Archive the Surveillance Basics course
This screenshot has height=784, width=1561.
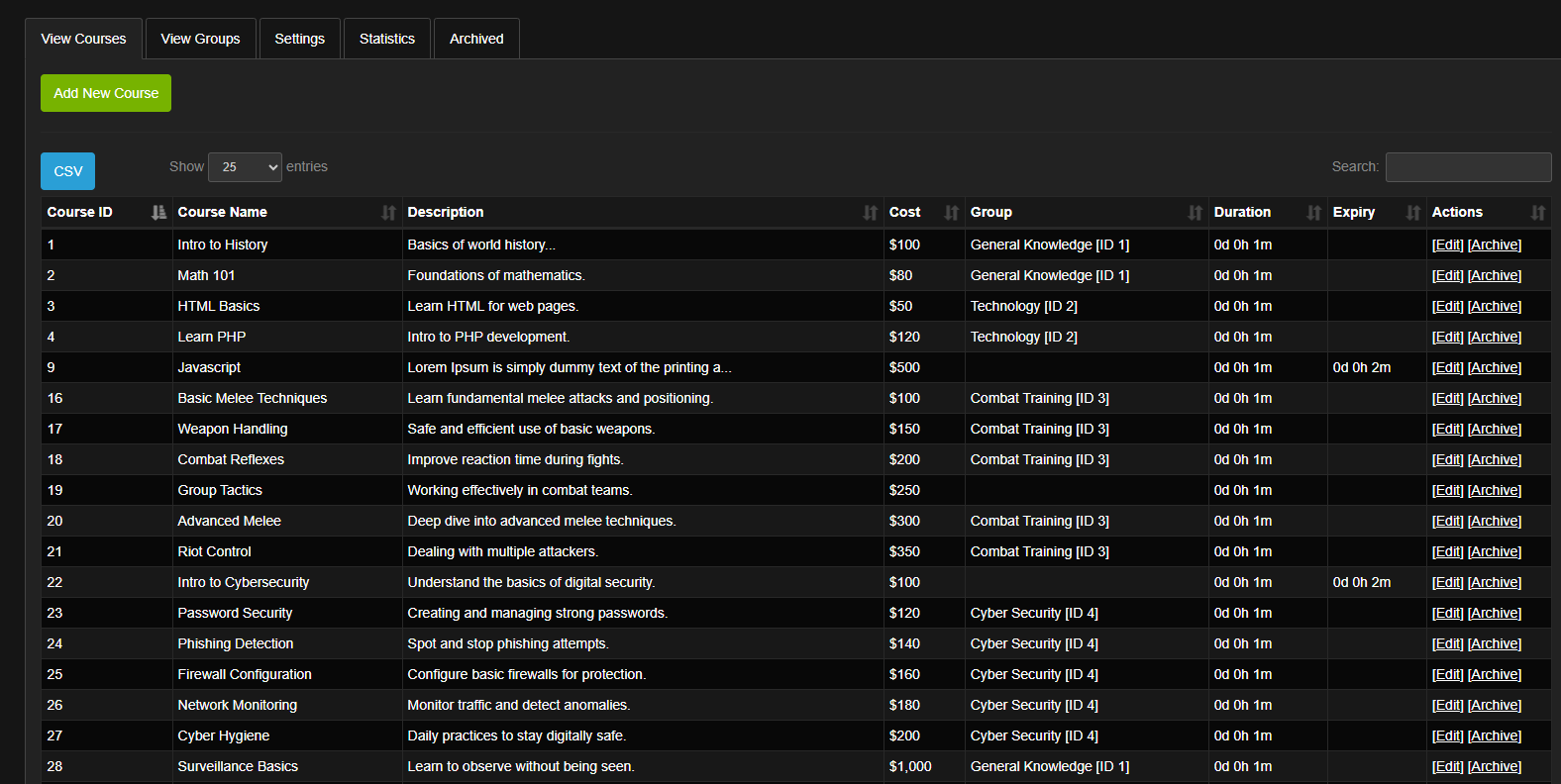coord(1494,766)
